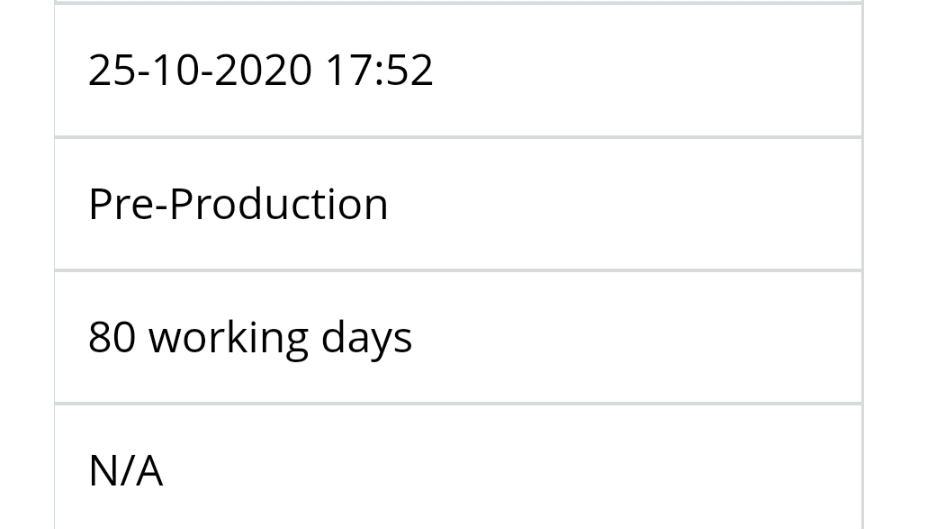Click the date text 25-10-2020

click(200, 70)
